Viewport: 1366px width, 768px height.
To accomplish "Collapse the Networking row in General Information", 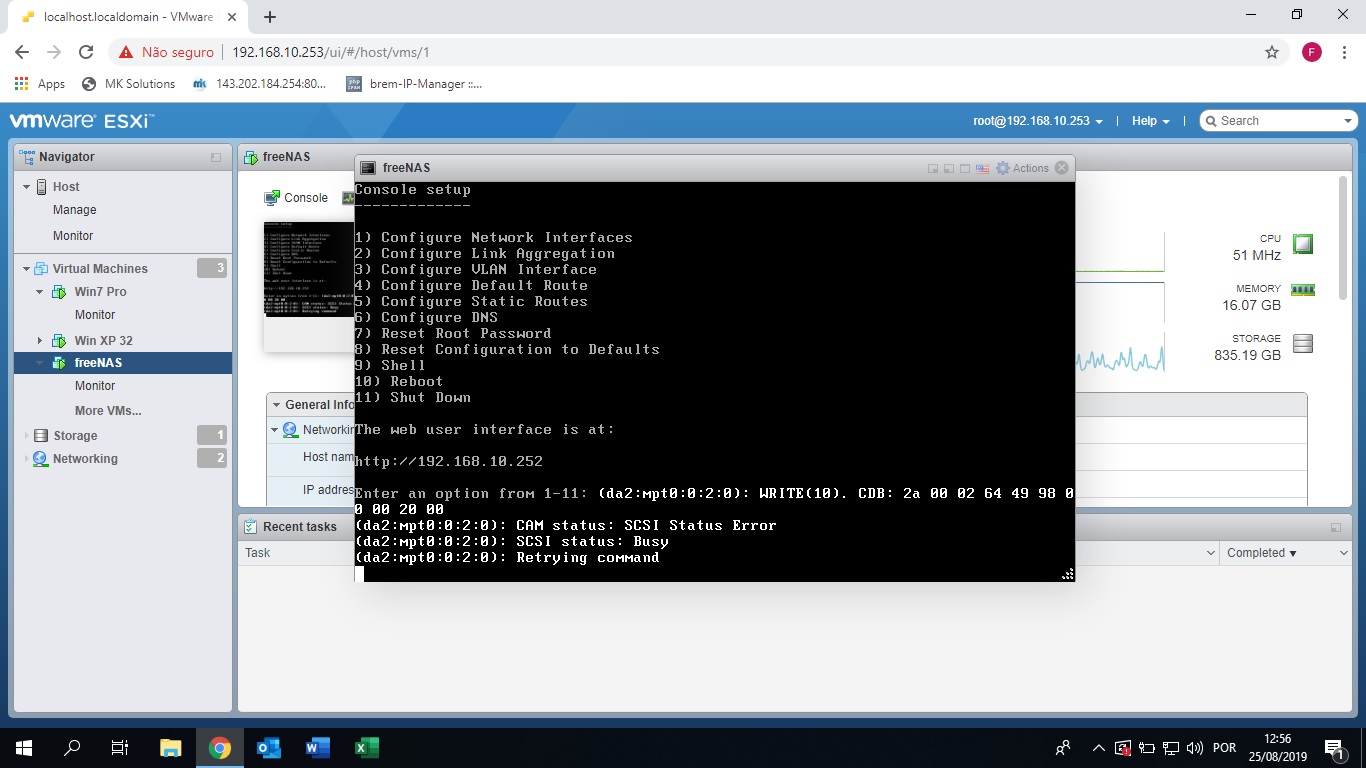I will coord(276,430).
